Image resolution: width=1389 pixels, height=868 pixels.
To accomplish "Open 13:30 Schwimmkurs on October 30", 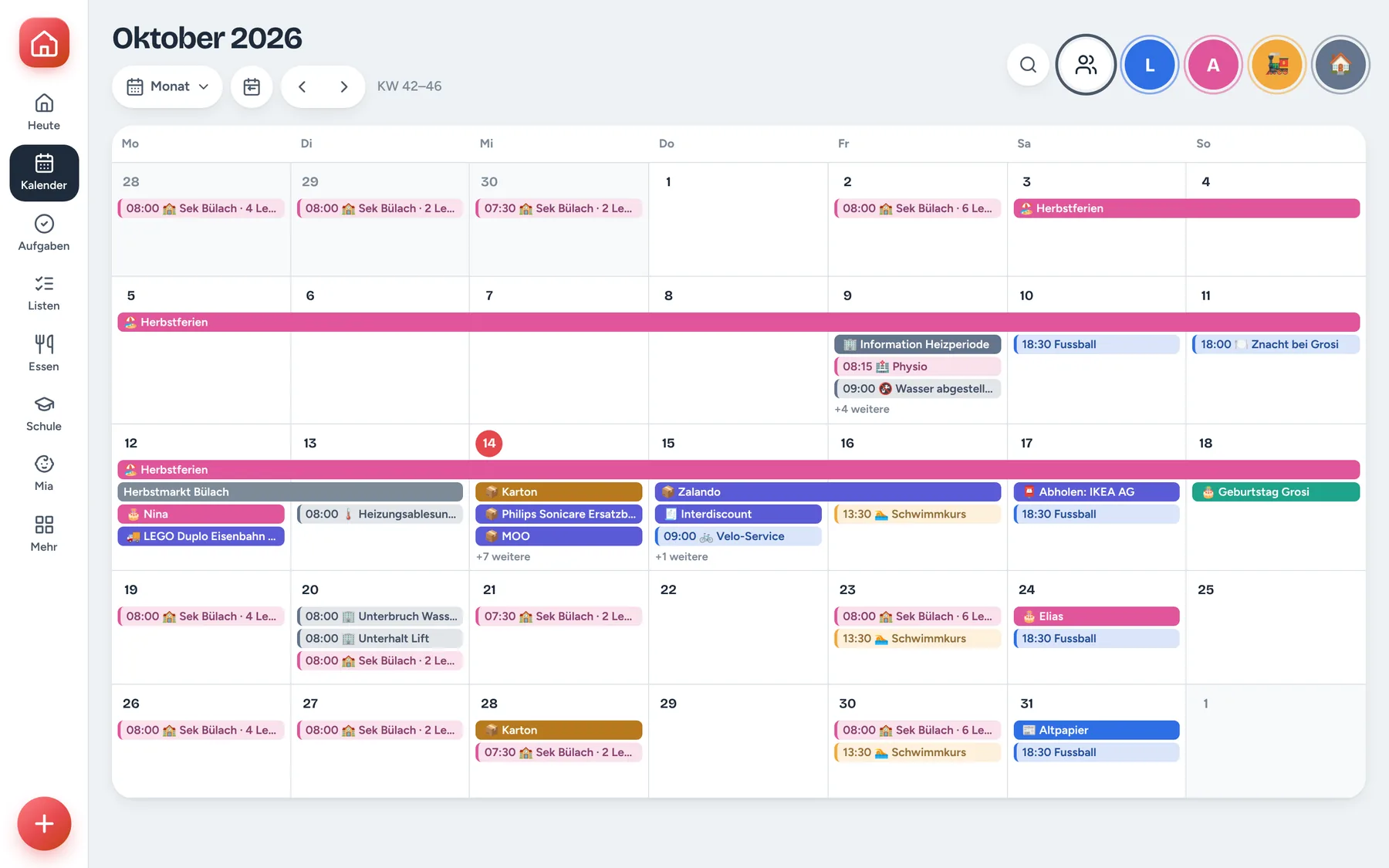I will (918, 752).
